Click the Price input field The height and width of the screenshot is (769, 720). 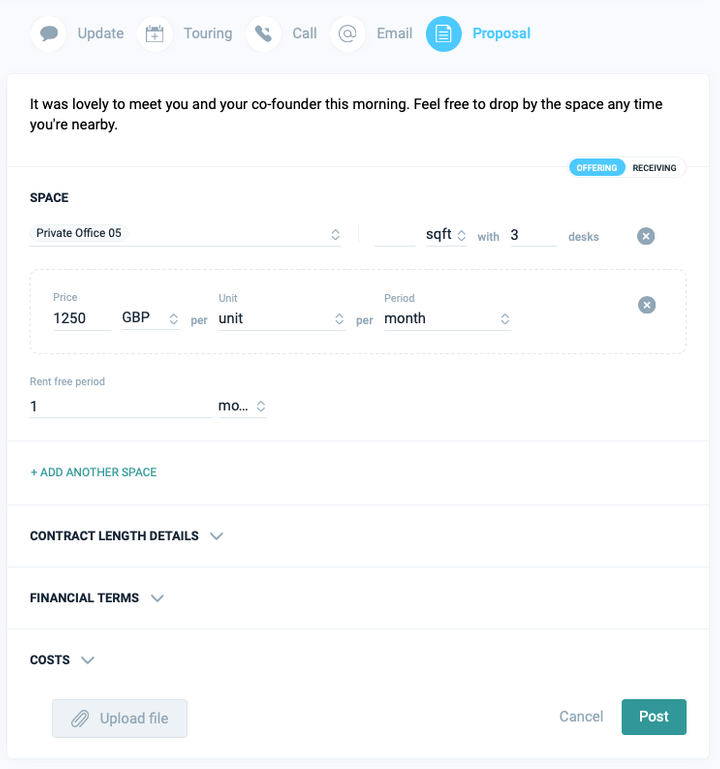point(81,318)
